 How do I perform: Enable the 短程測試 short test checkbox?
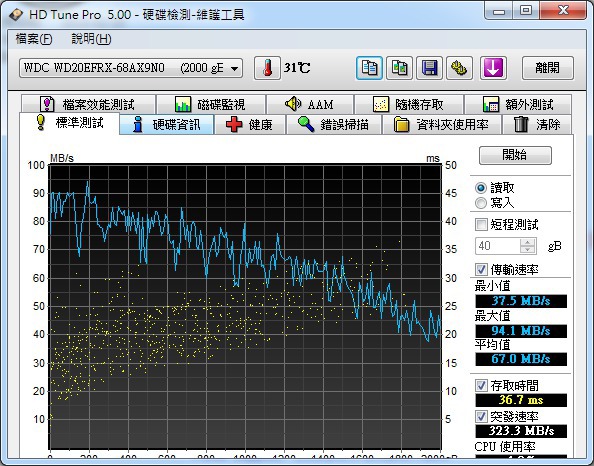pos(481,224)
